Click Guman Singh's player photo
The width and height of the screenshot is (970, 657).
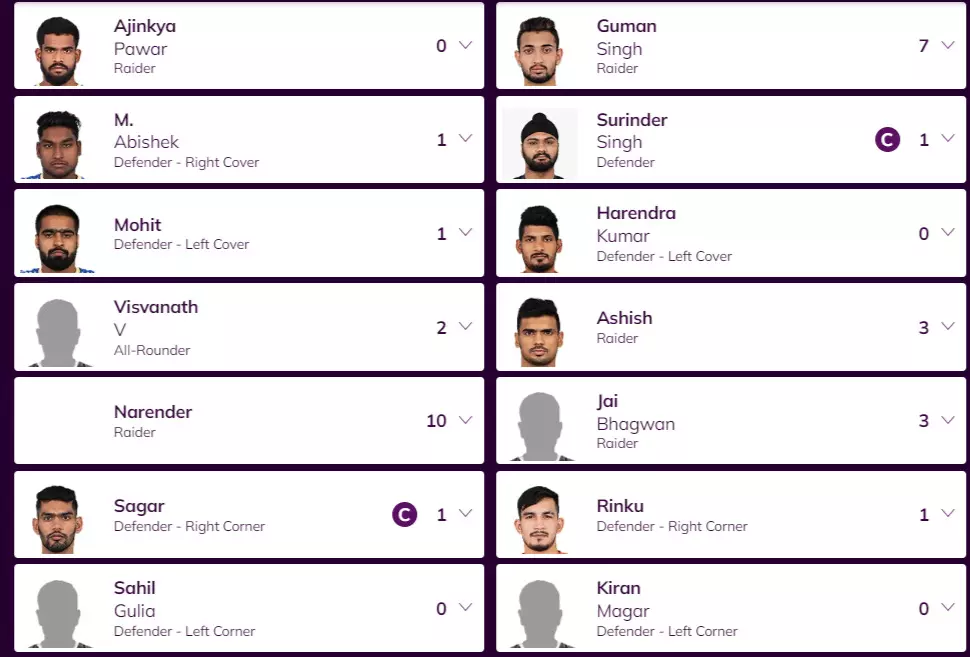point(540,50)
